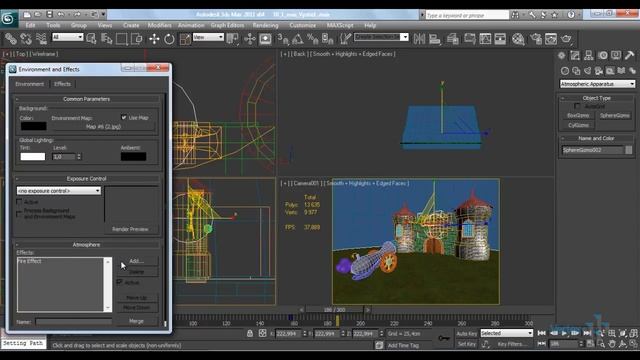
Task: Create a SphereGizmo object type
Action: (x=615, y=116)
